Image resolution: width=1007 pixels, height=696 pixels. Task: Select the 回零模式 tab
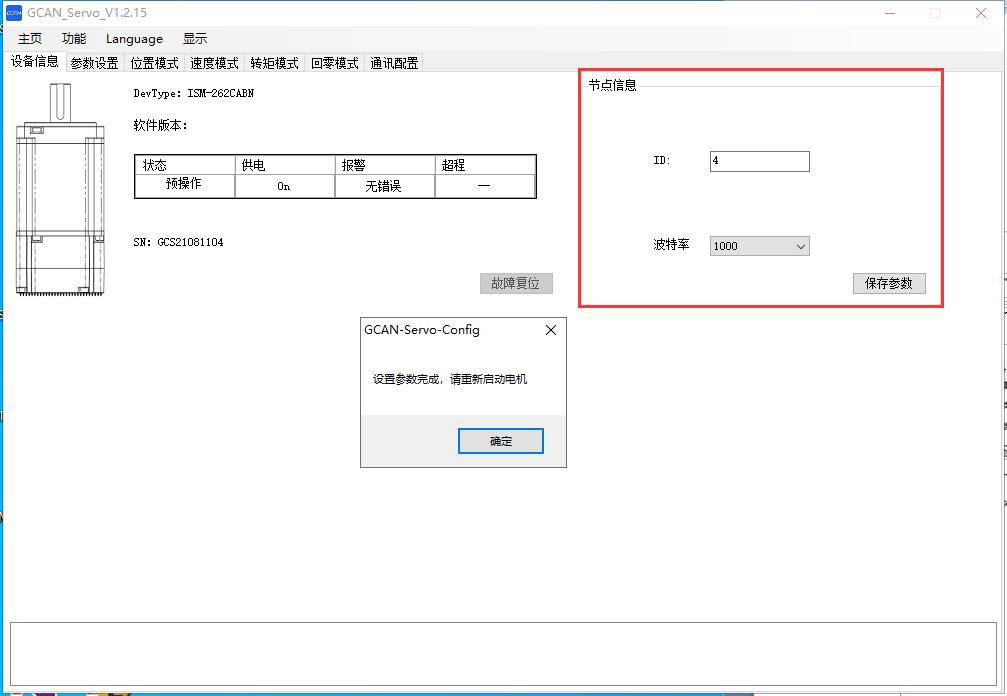coord(334,63)
